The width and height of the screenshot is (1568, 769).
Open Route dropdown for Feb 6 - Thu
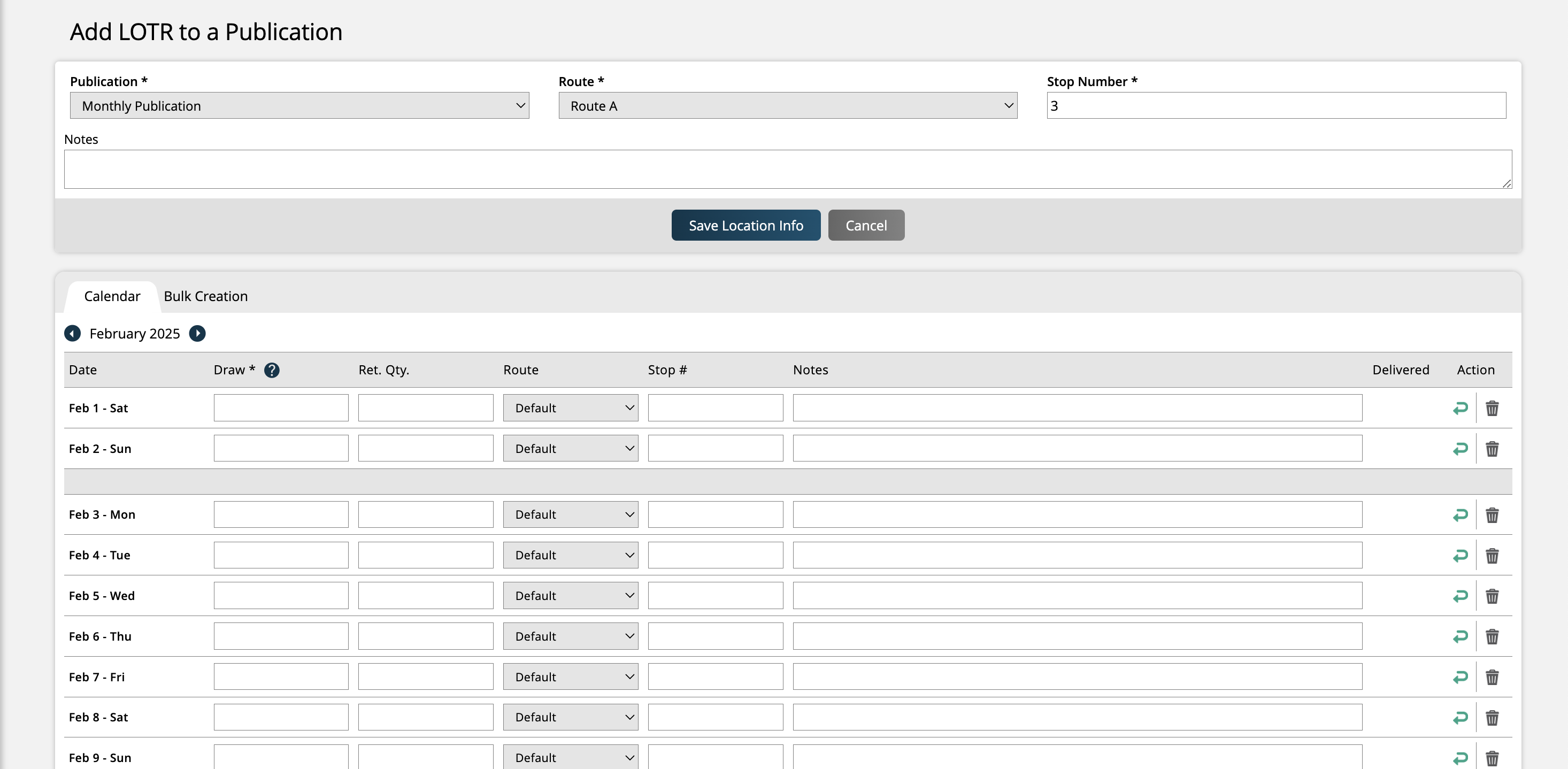click(570, 636)
